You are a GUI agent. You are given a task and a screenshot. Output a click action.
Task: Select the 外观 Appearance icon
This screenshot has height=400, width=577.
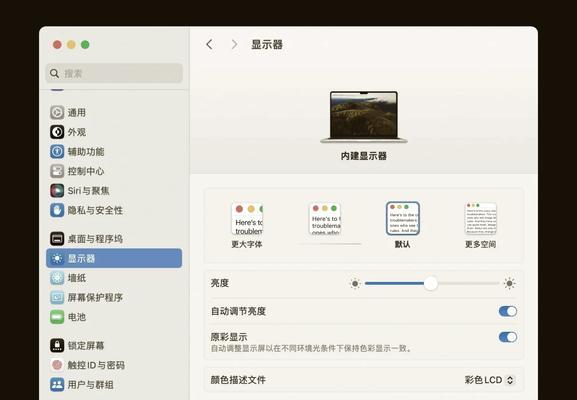click(x=57, y=132)
